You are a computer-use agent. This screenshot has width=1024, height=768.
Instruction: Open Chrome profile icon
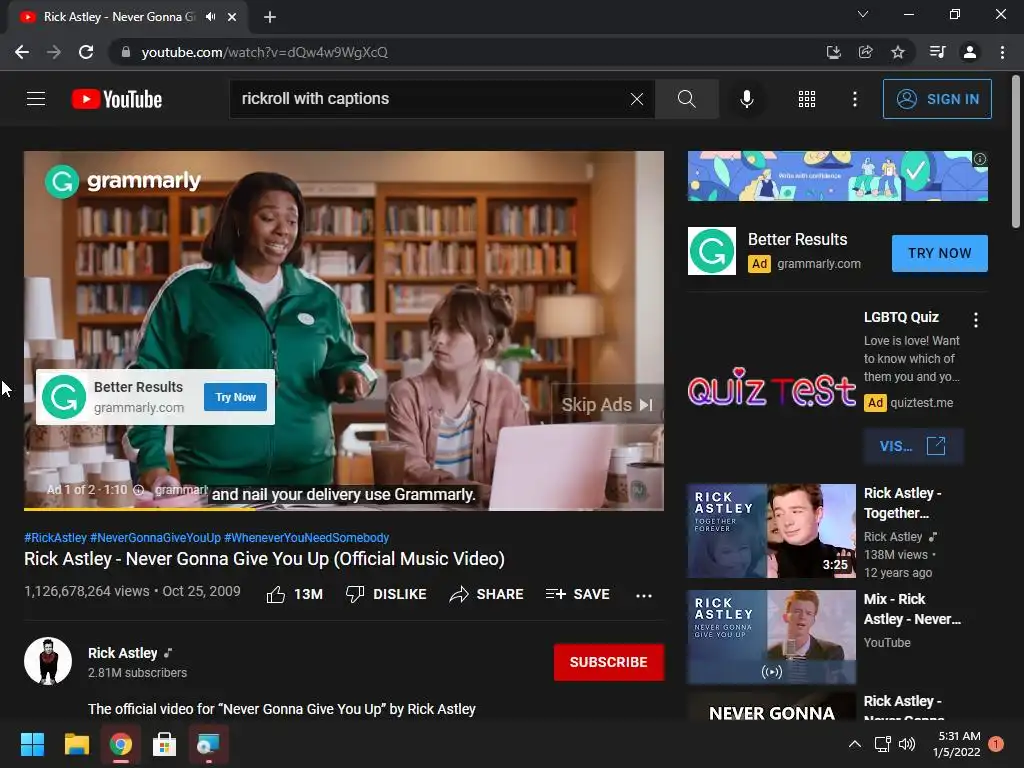click(970, 52)
